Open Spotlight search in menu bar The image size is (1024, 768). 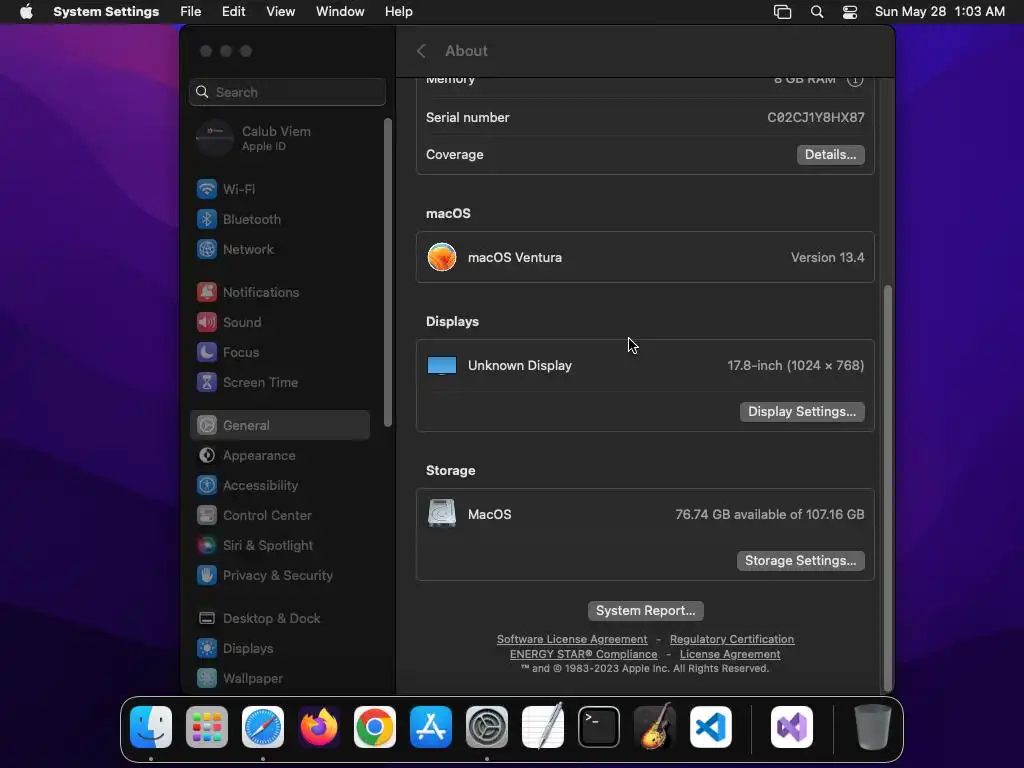pyautogui.click(x=817, y=12)
